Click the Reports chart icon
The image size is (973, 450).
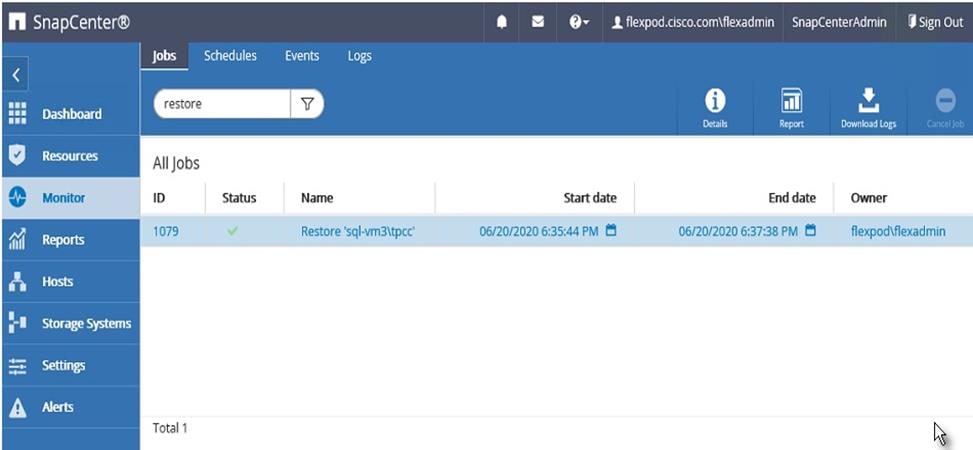coord(17,240)
